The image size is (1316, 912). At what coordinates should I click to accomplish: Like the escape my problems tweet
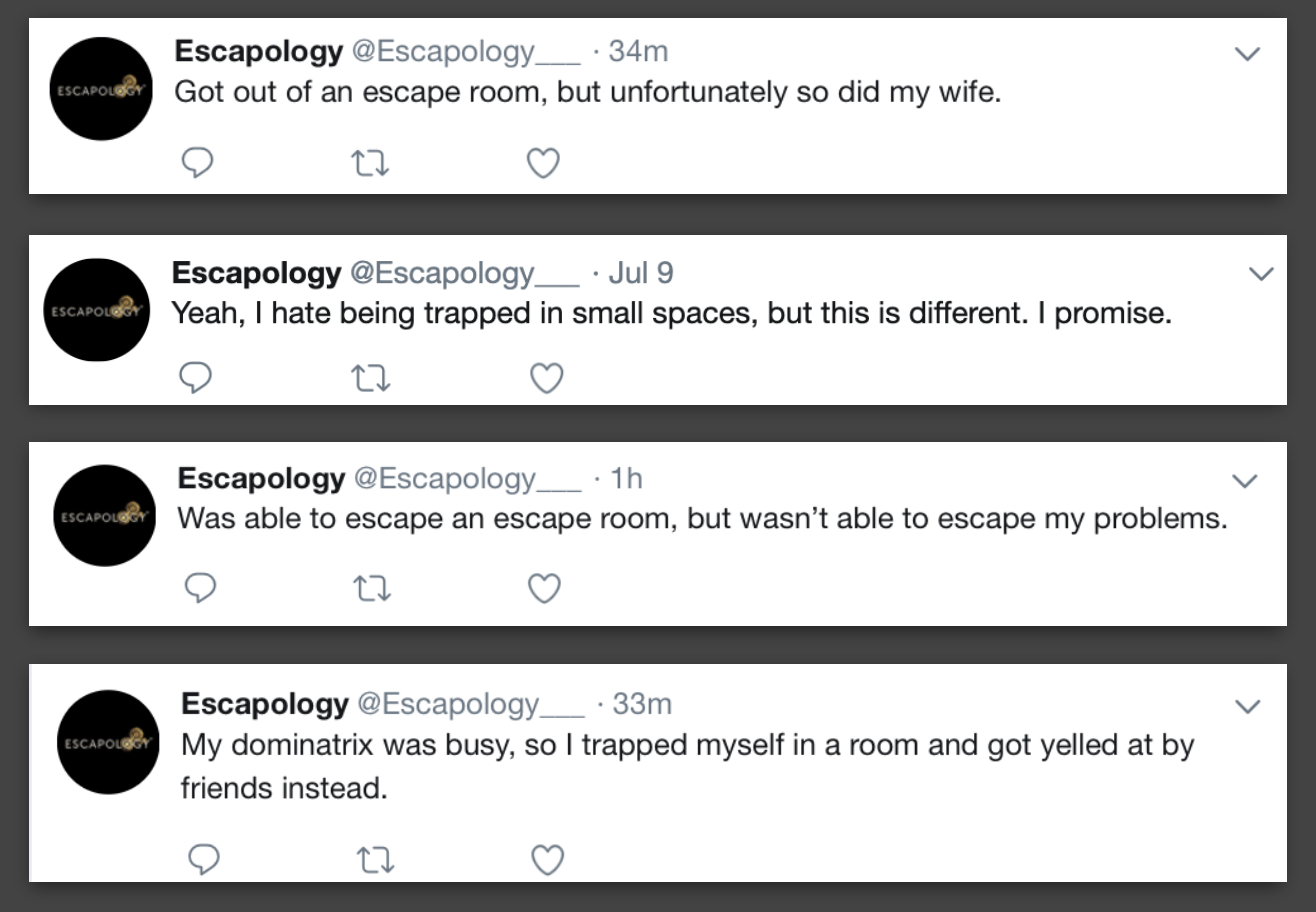coord(544,589)
